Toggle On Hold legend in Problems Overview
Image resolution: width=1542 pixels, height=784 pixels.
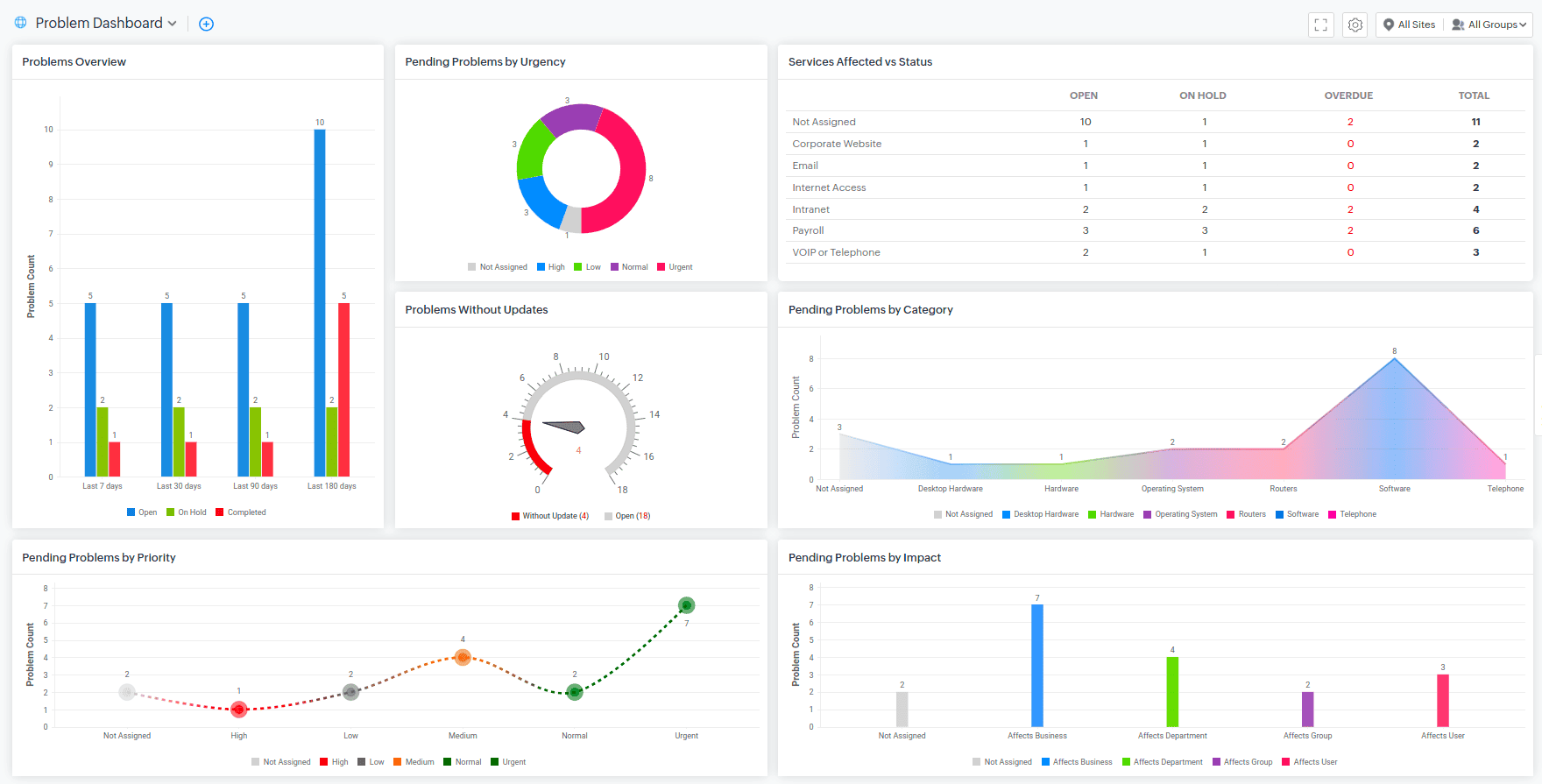[187, 512]
